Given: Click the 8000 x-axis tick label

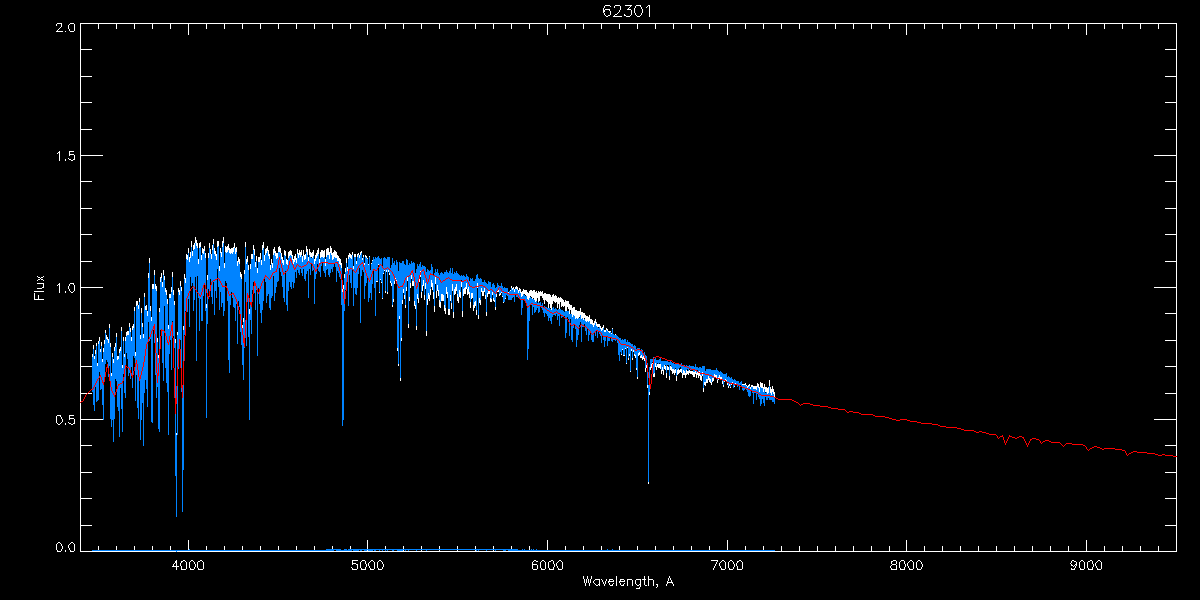Looking at the screenshot, I should click(906, 565).
